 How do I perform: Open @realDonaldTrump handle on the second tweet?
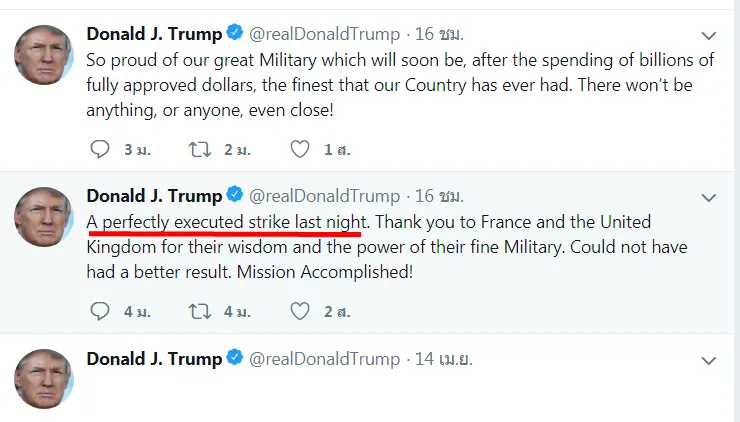[324, 195]
